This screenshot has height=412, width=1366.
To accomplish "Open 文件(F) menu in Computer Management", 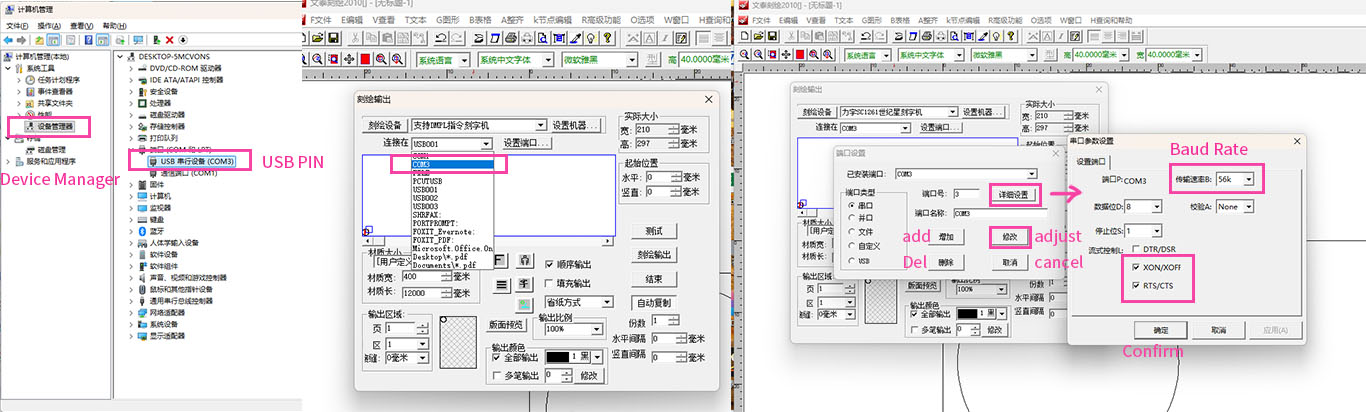I will tap(18, 26).
